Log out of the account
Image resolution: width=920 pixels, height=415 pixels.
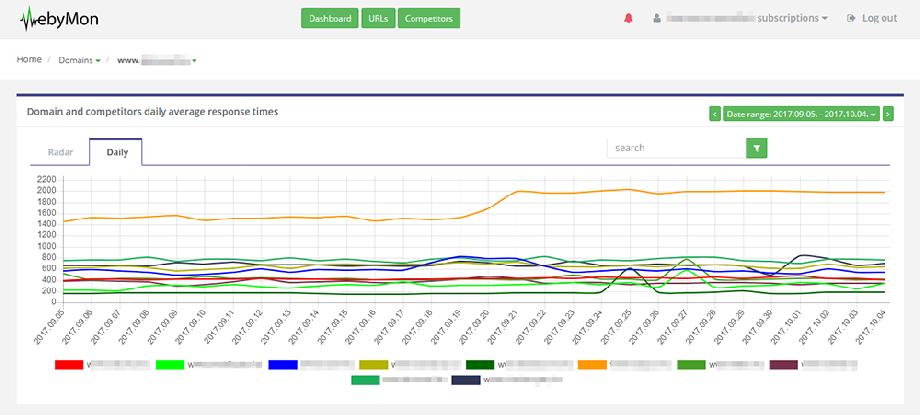(x=872, y=18)
